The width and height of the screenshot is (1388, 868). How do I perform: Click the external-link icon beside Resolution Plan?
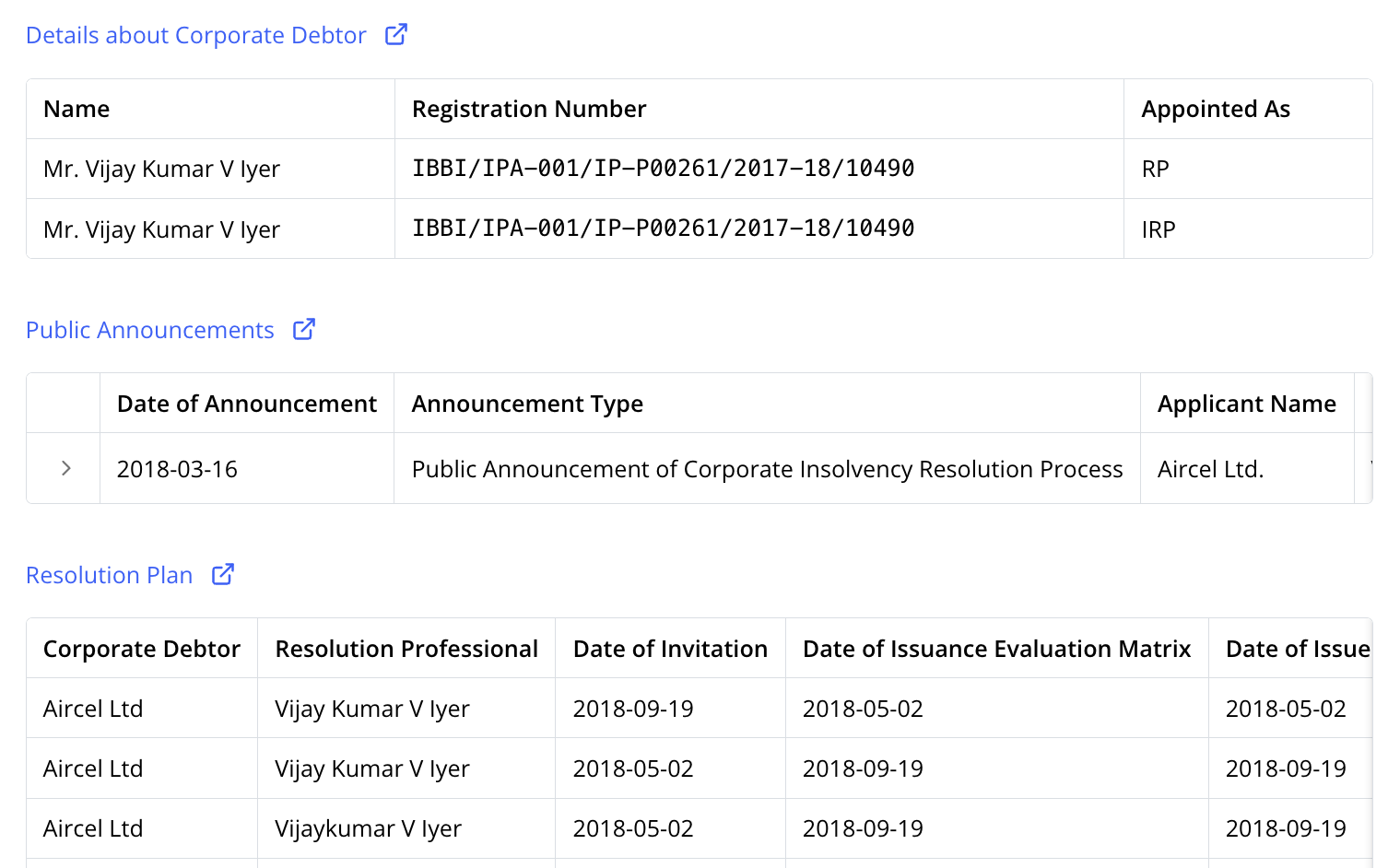pyautogui.click(x=223, y=575)
